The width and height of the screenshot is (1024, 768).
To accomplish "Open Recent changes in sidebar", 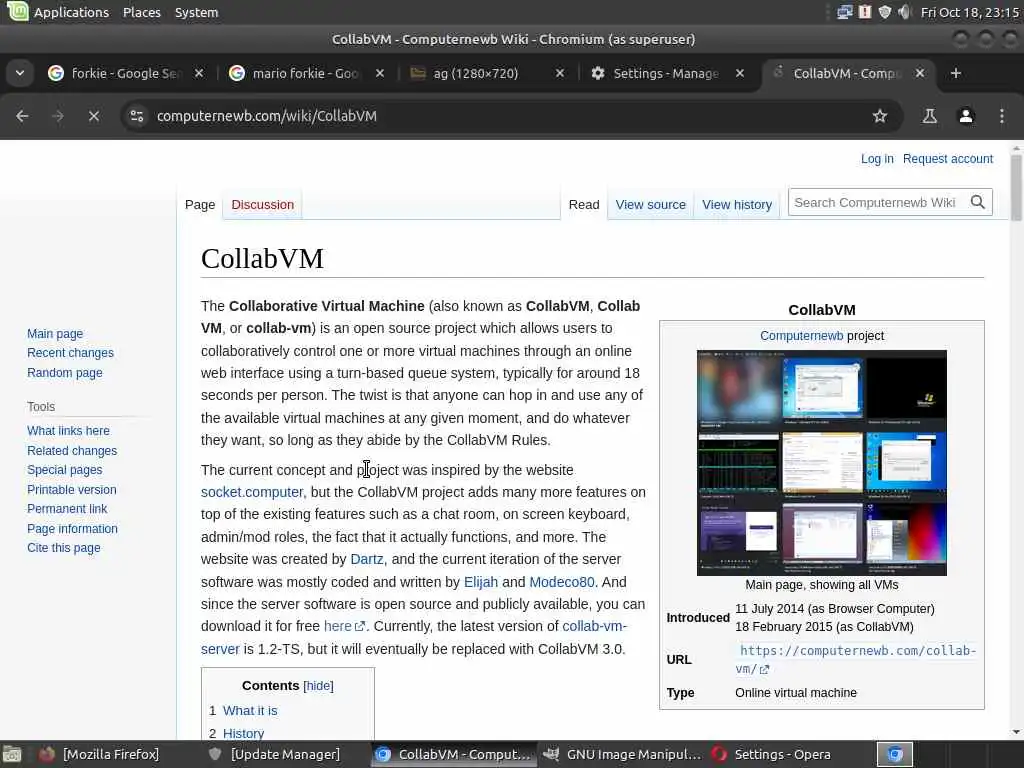I will [x=70, y=353].
